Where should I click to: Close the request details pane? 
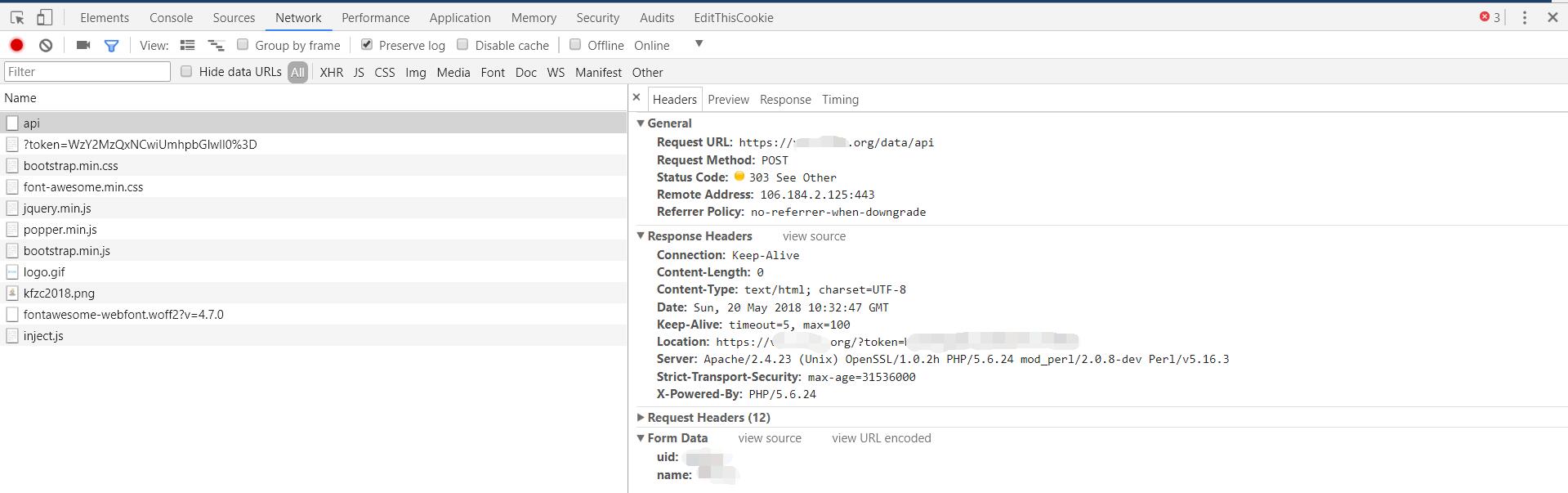637,97
